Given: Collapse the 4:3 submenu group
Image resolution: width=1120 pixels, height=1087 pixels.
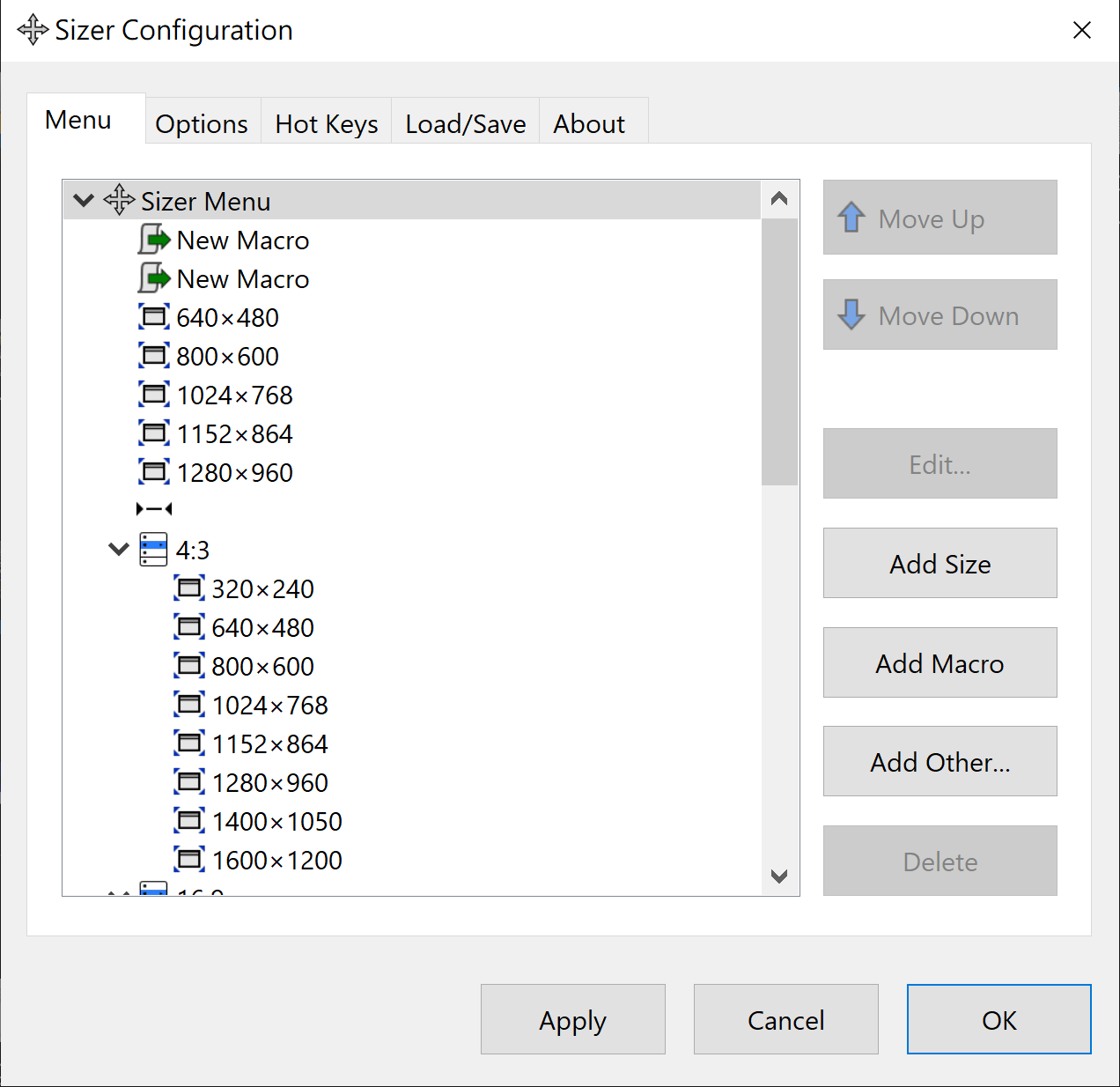Looking at the screenshot, I should (119, 550).
